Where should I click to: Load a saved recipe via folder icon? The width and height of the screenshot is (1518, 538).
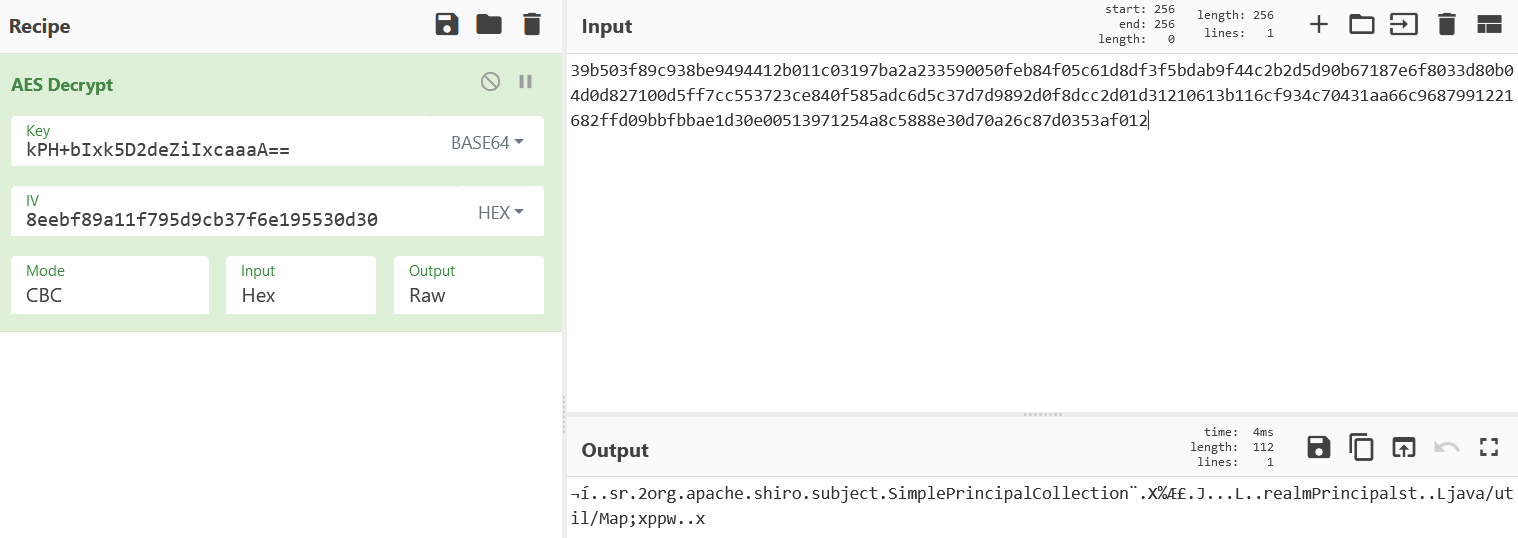(x=489, y=25)
